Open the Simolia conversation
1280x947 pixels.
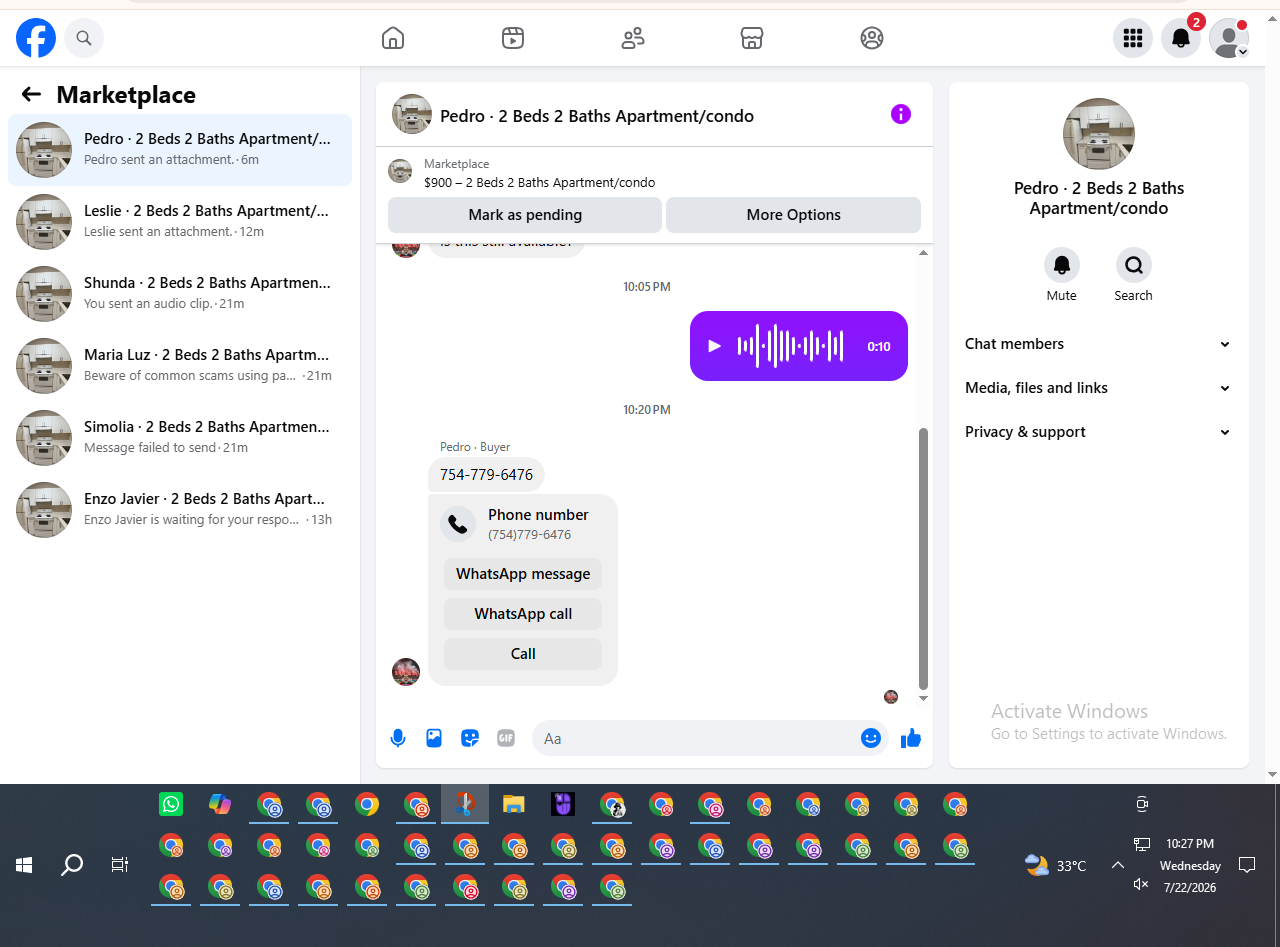(180, 438)
